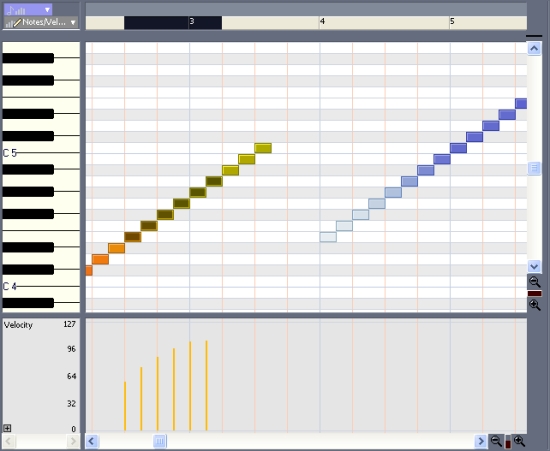This screenshot has width=550, height=451.
Task: Click the horizontal scrollbar thumb
Action: (160, 441)
